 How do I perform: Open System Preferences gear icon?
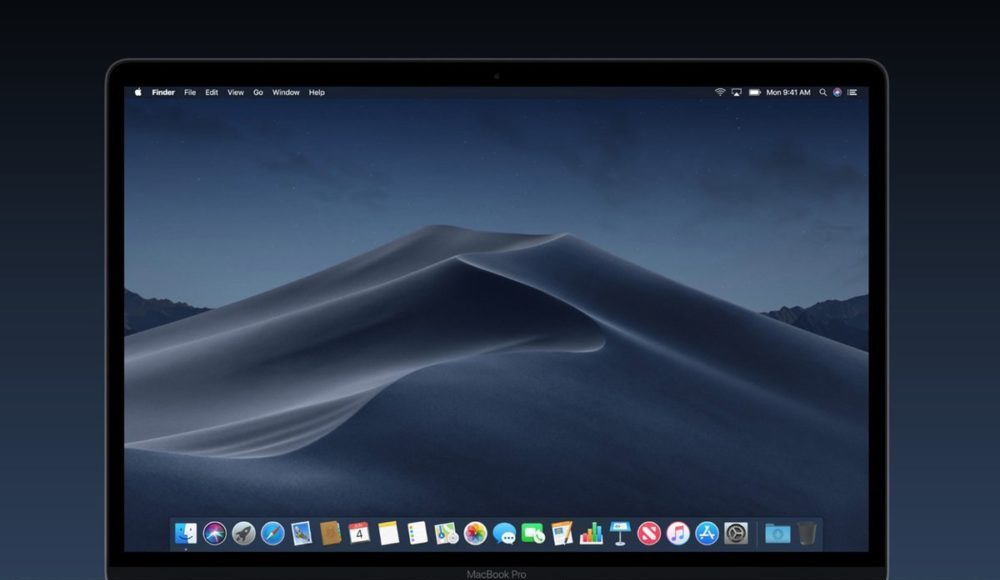click(x=736, y=533)
